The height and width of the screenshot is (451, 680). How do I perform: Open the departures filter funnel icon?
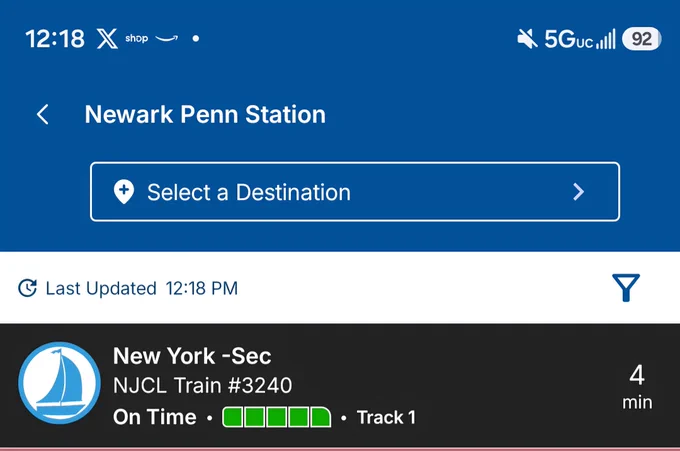click(x=626, y=288)
